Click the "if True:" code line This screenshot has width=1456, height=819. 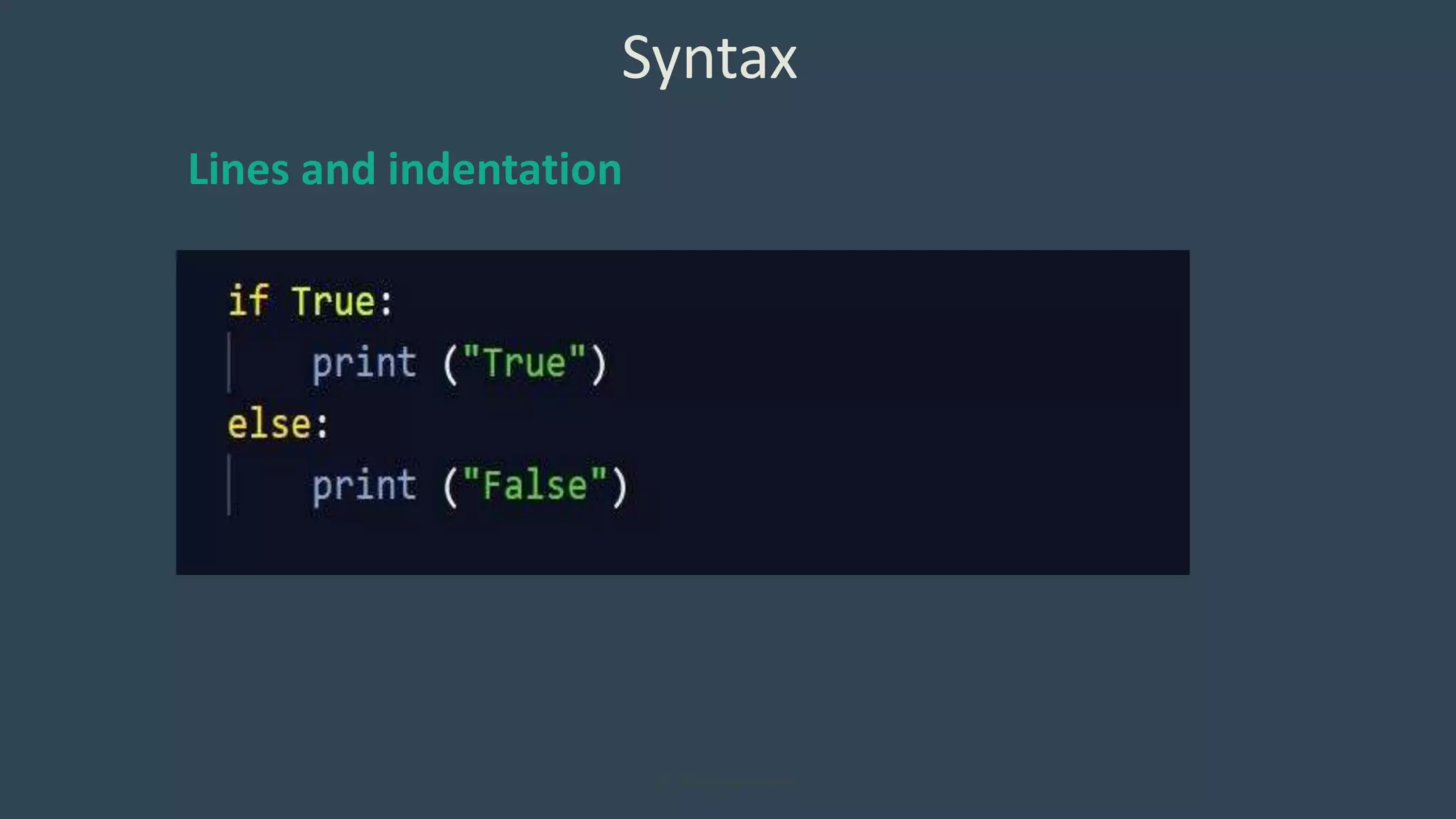click(310, 301)
